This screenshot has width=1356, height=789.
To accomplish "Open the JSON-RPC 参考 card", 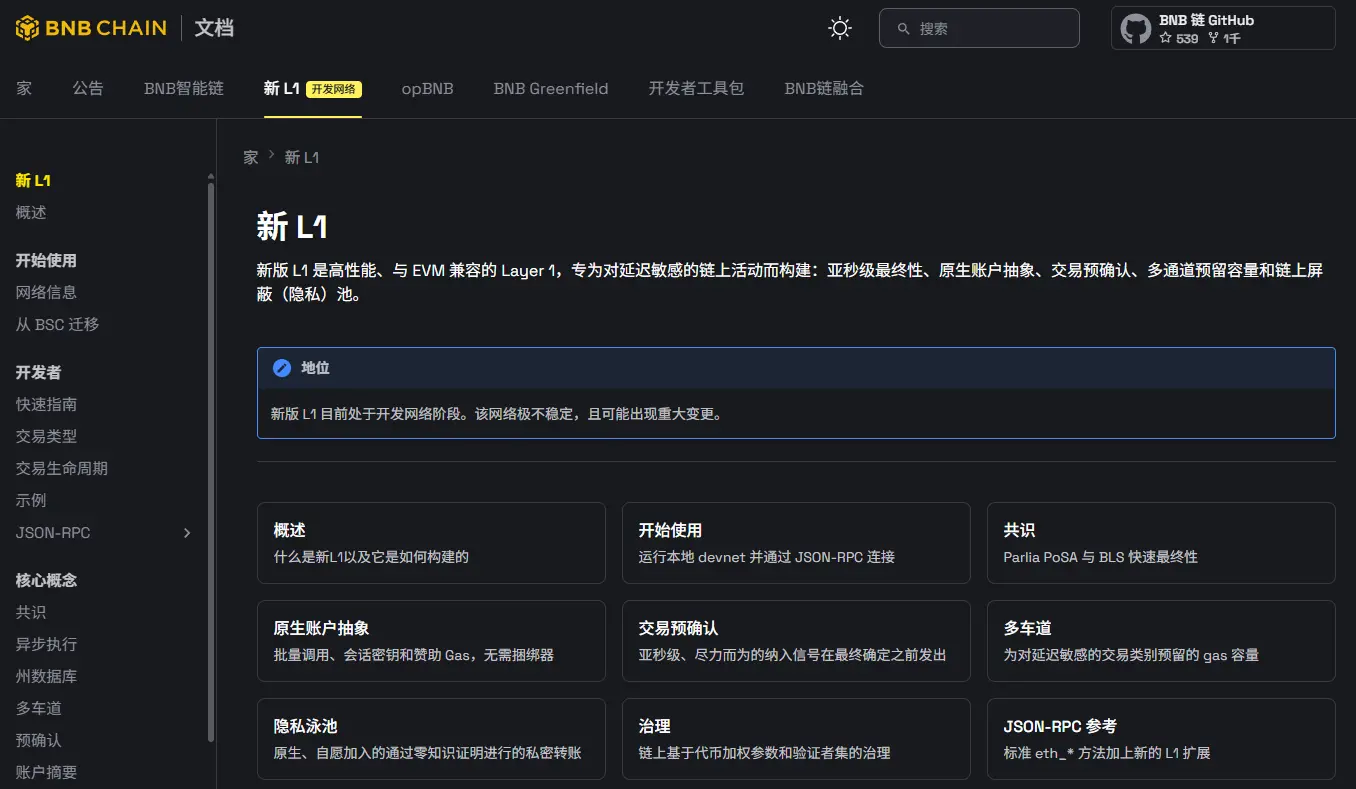I will click(x=1161, y=739).
